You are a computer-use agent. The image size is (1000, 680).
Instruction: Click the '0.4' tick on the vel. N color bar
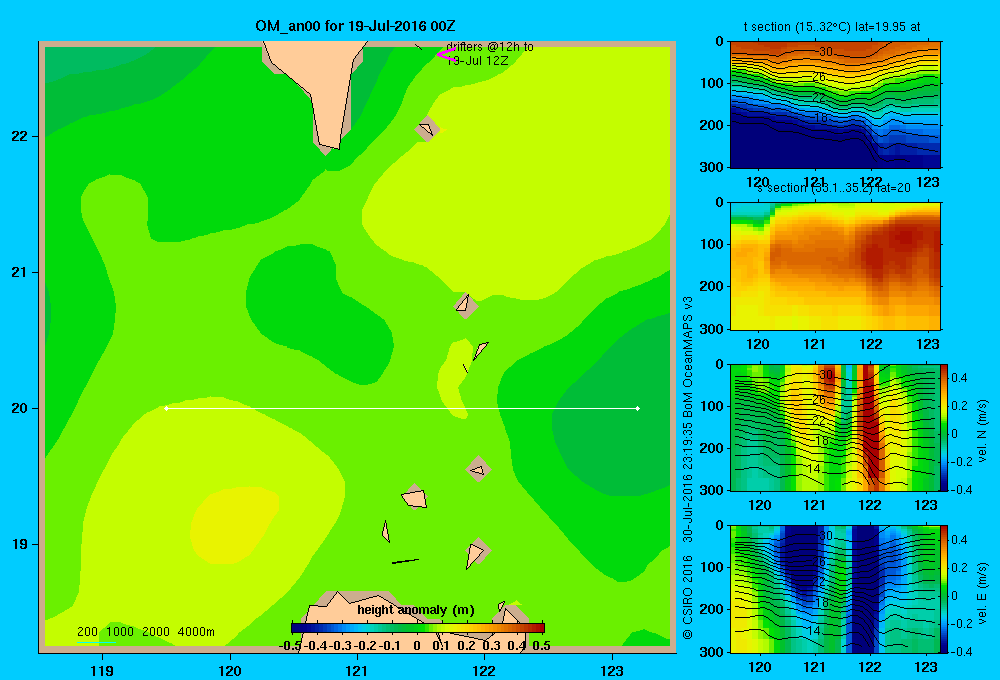pyautogui.click(x=959, y=378)
